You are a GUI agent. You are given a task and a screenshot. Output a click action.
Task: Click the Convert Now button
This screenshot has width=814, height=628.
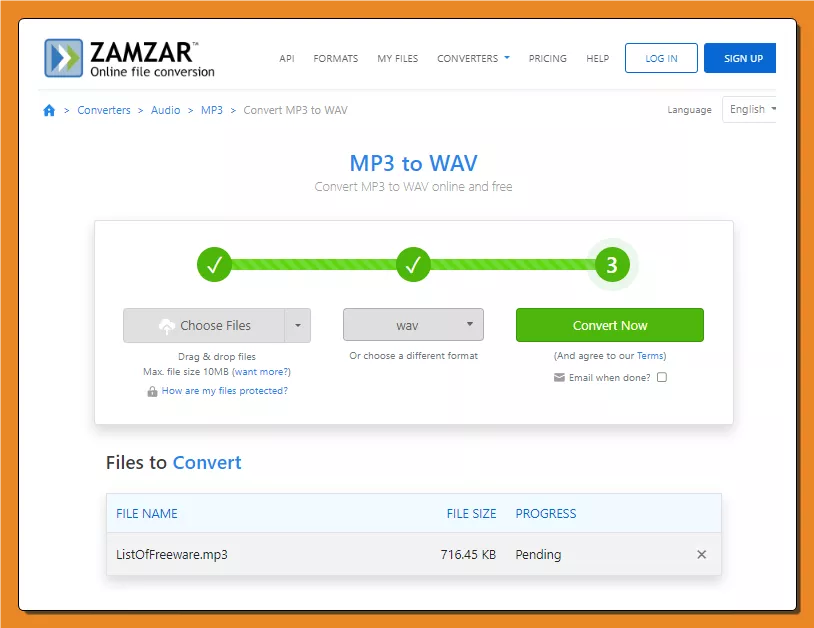609,325
